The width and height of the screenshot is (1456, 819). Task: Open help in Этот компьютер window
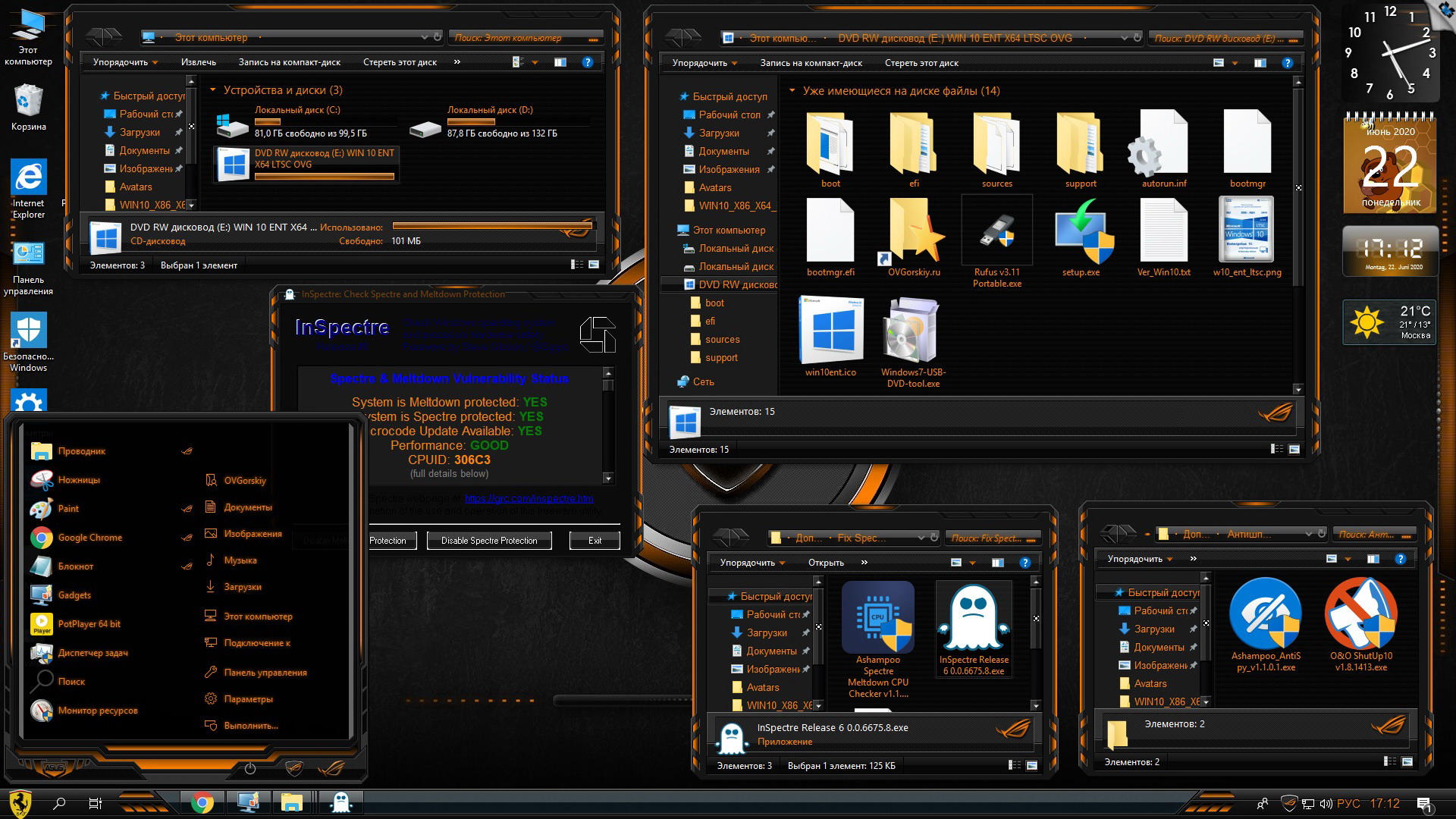(588, 62)
